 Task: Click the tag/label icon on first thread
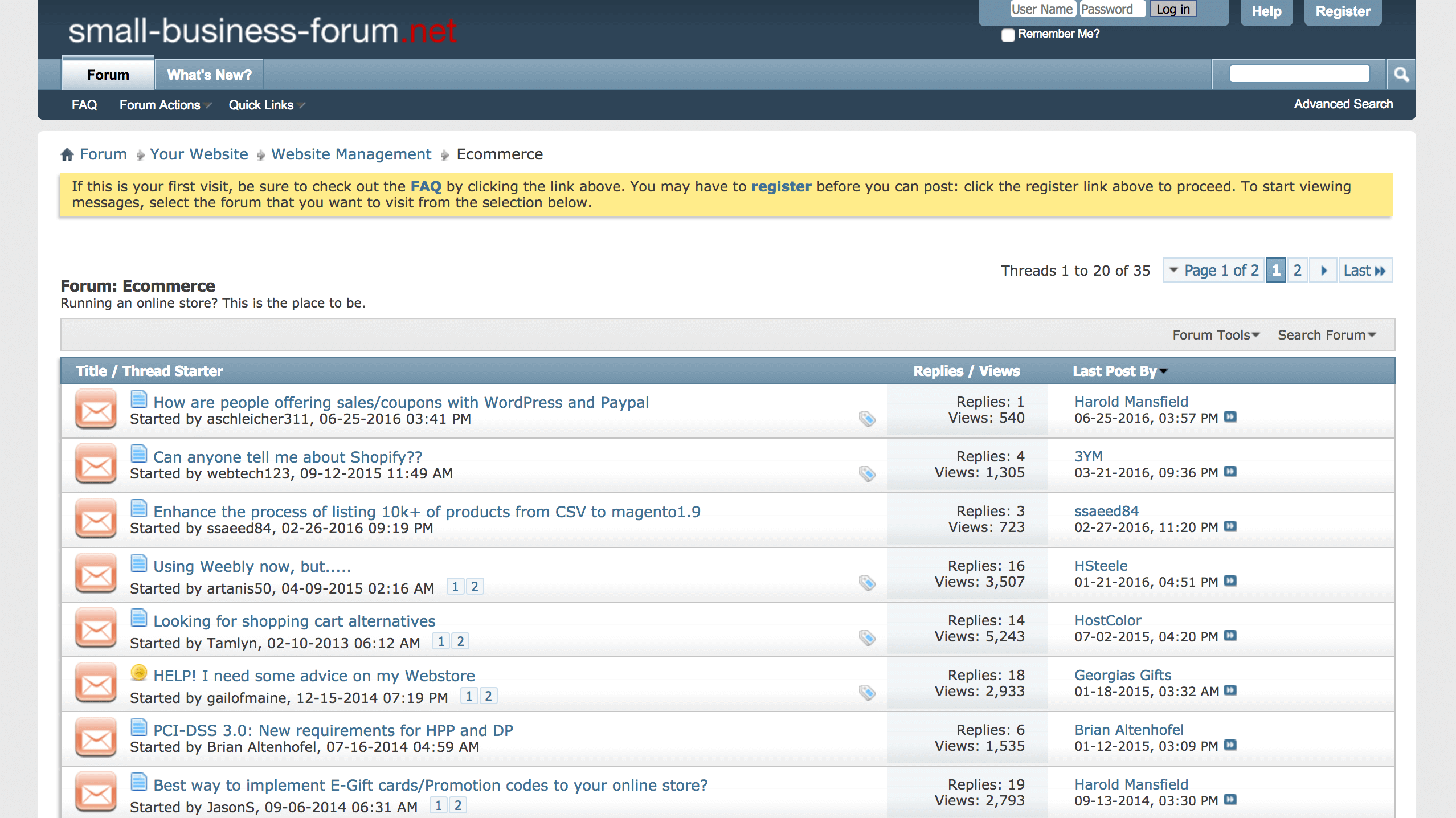pos(867,418)
